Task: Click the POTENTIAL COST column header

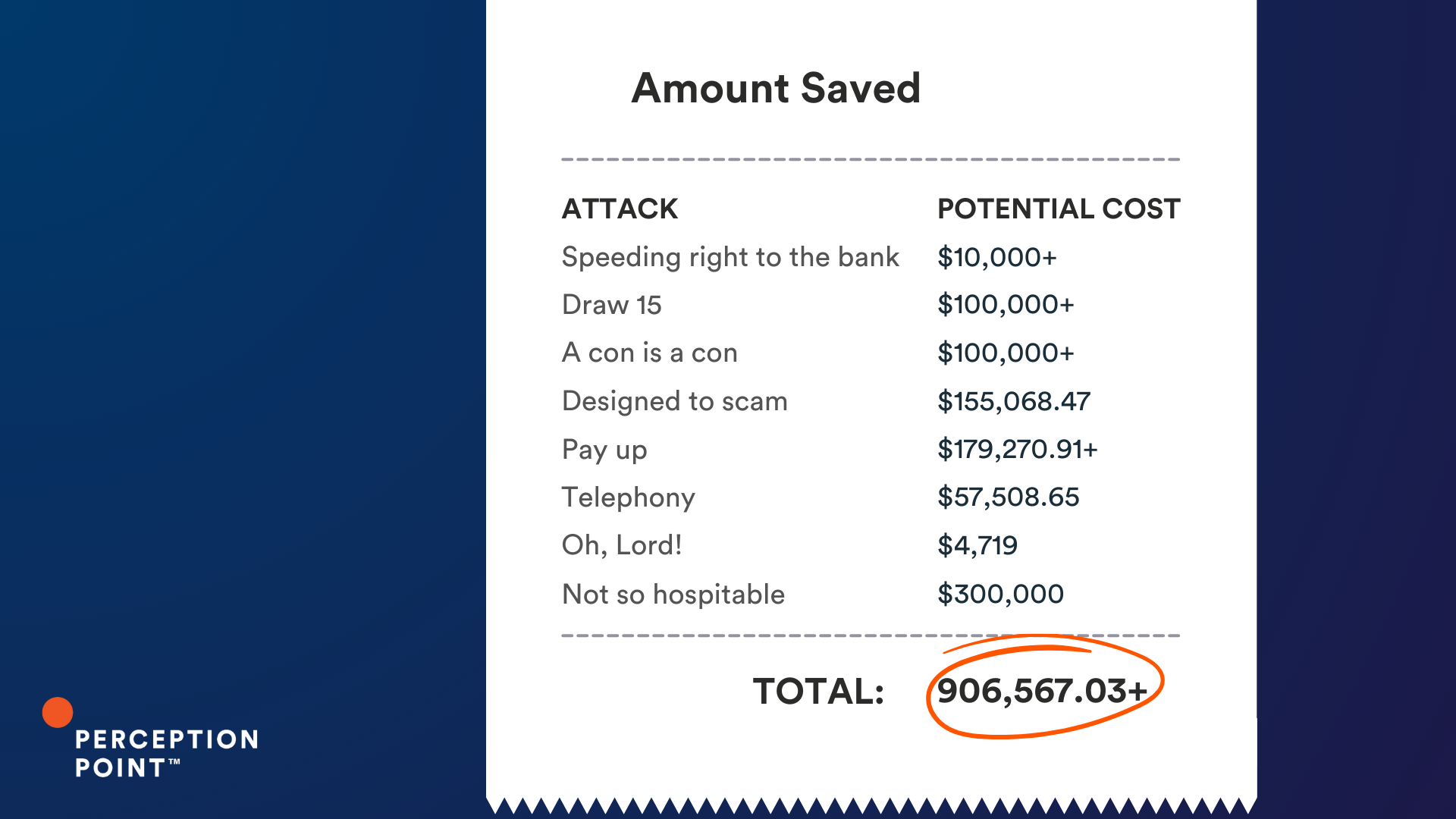Action: 1059,209
